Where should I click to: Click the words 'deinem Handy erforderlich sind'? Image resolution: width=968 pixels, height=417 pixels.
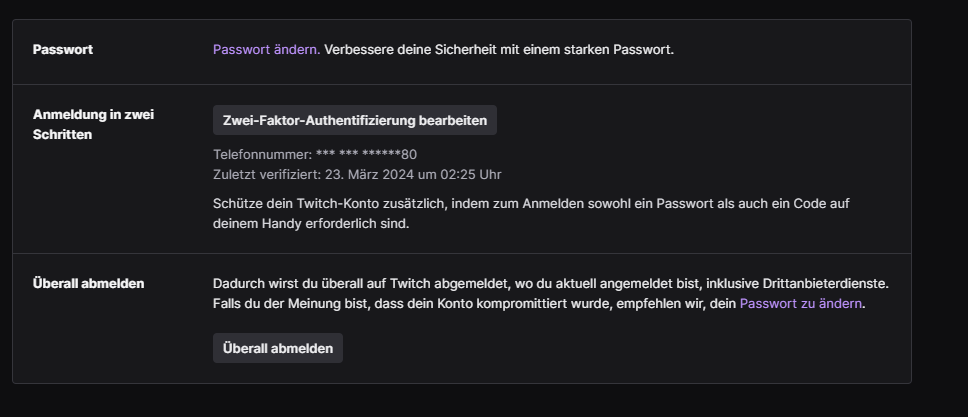tap(311, 224)
